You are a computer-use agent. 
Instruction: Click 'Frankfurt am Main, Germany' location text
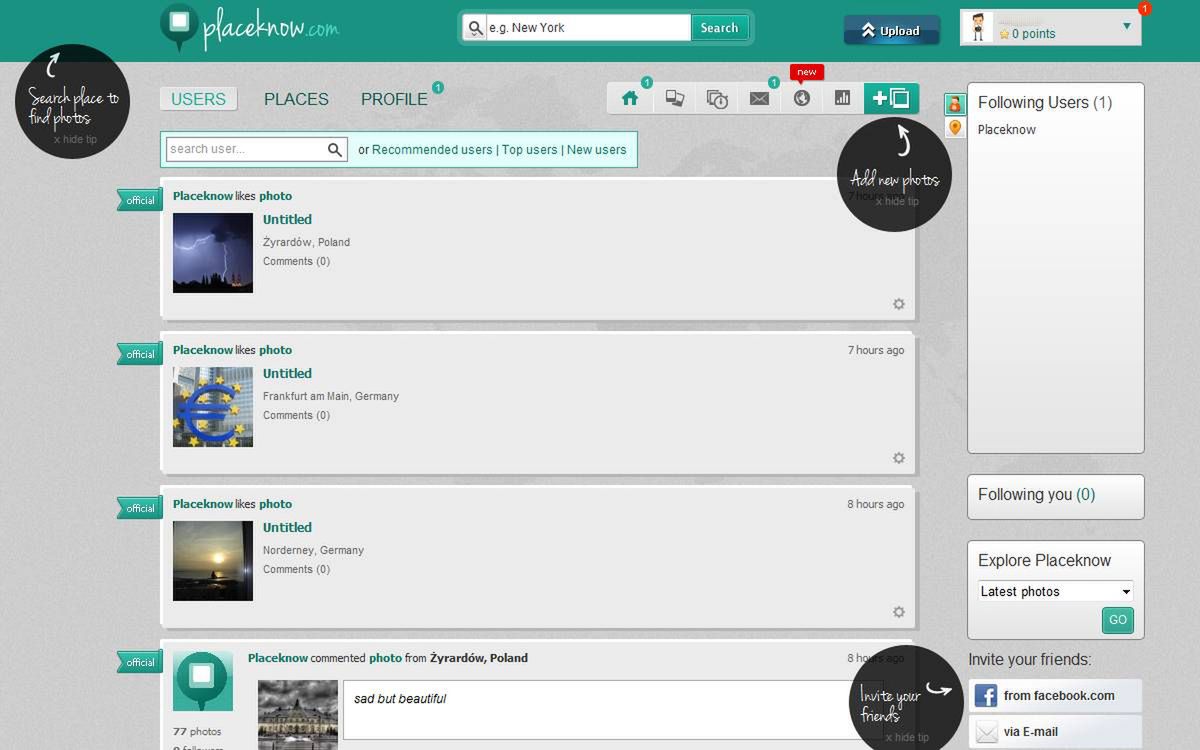331,396
